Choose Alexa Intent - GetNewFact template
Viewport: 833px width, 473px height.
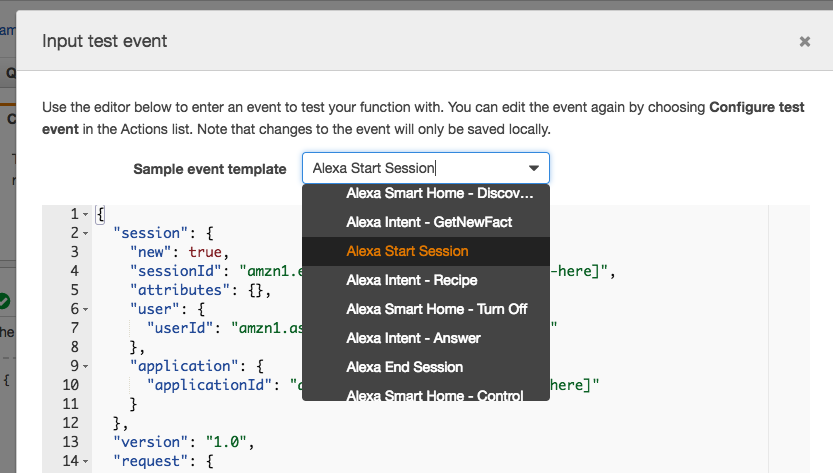[x=426, y=222]
